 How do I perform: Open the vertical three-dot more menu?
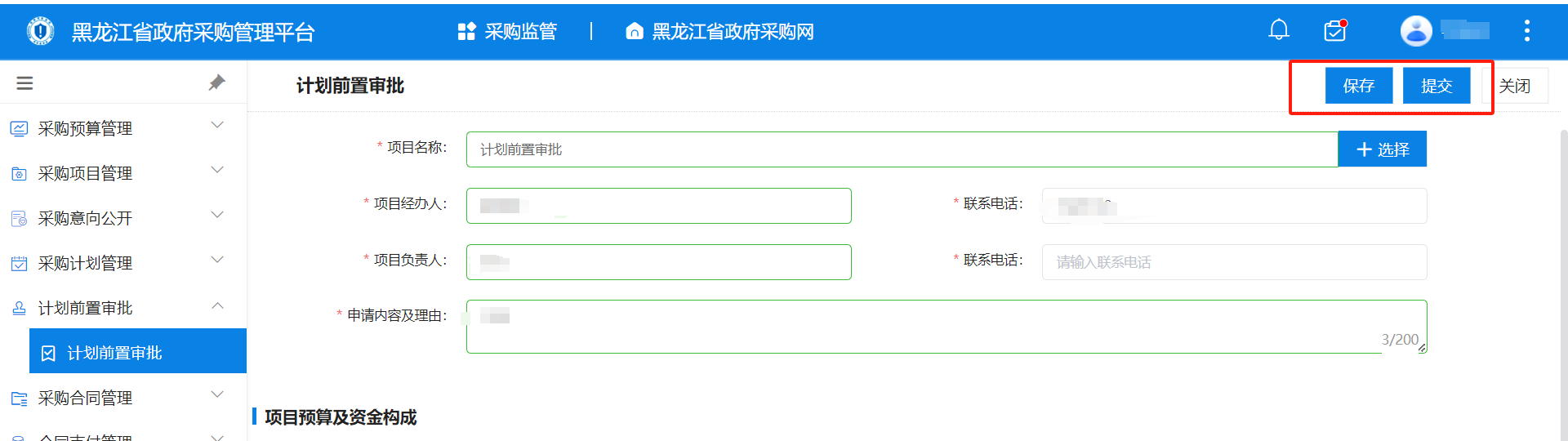1526,31
